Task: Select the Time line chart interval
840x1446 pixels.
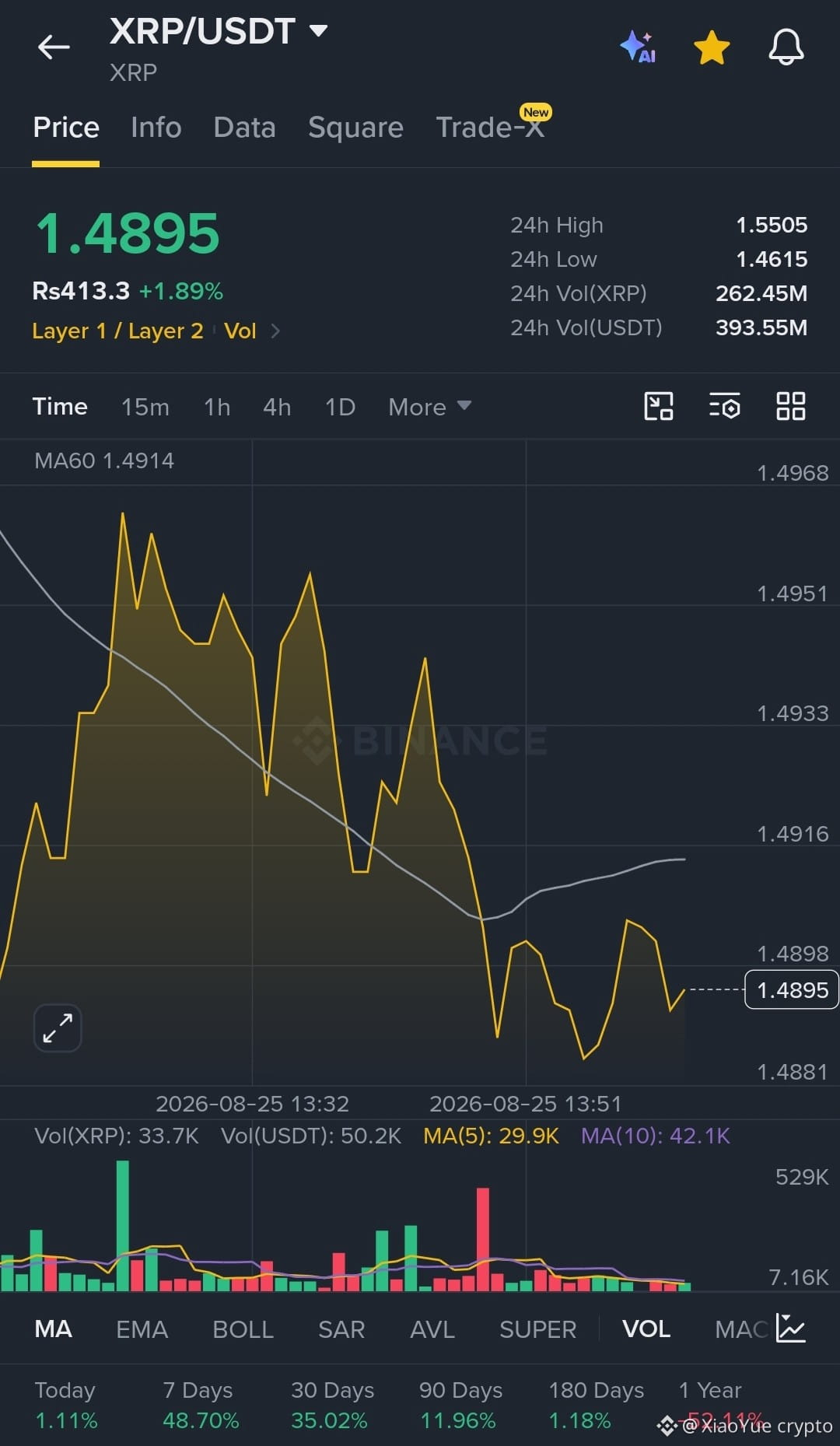Action: pos(60,407)
